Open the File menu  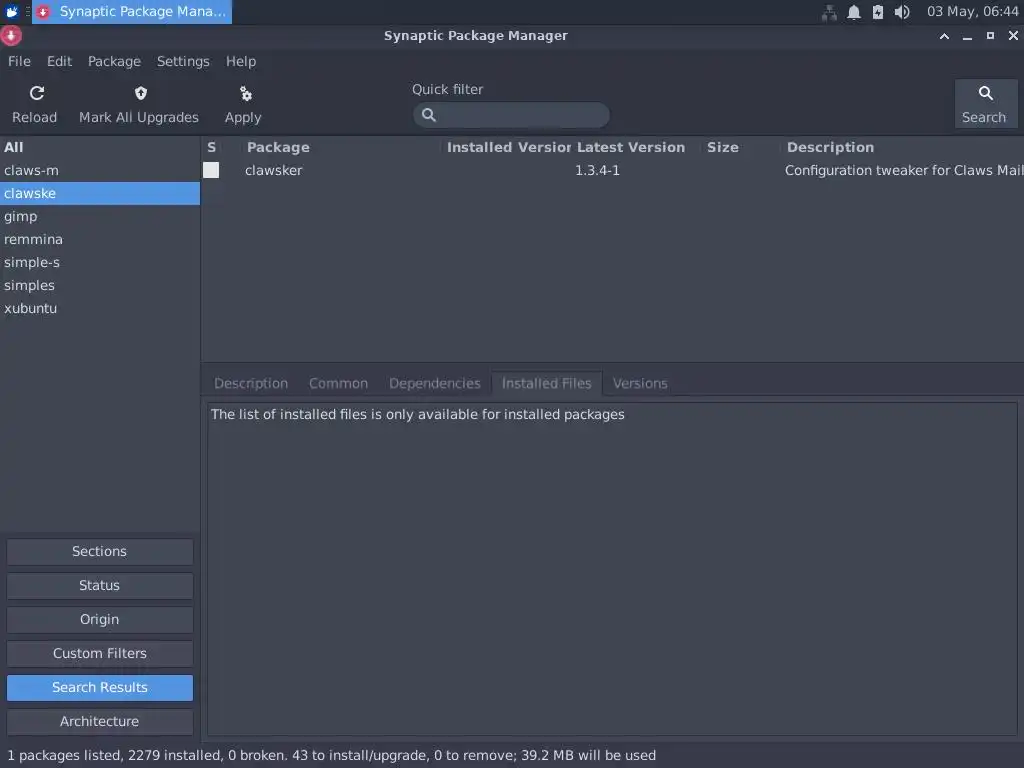tap(19, 61)
